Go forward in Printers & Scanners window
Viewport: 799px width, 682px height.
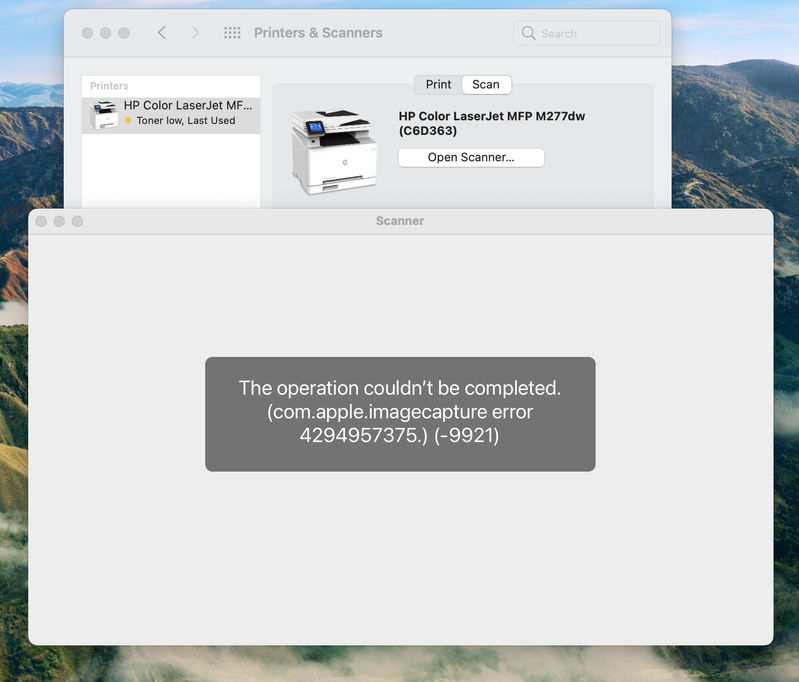[x=195, y=33]
